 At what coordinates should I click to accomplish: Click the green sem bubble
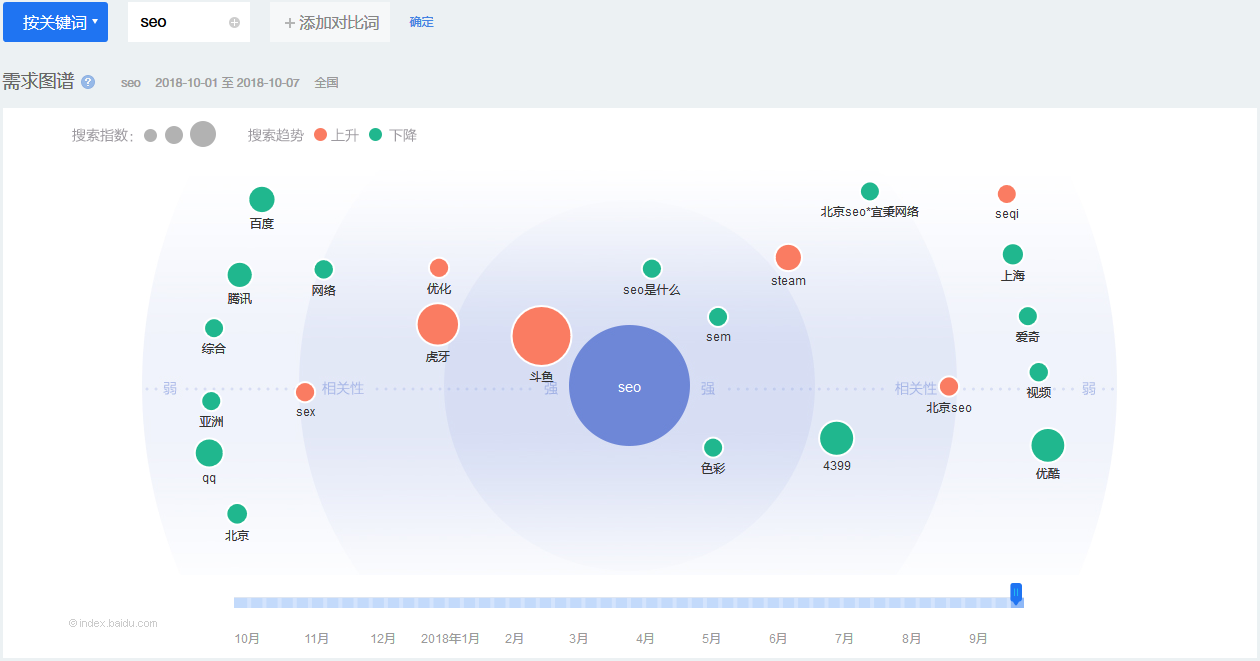[x=718, y=317]
